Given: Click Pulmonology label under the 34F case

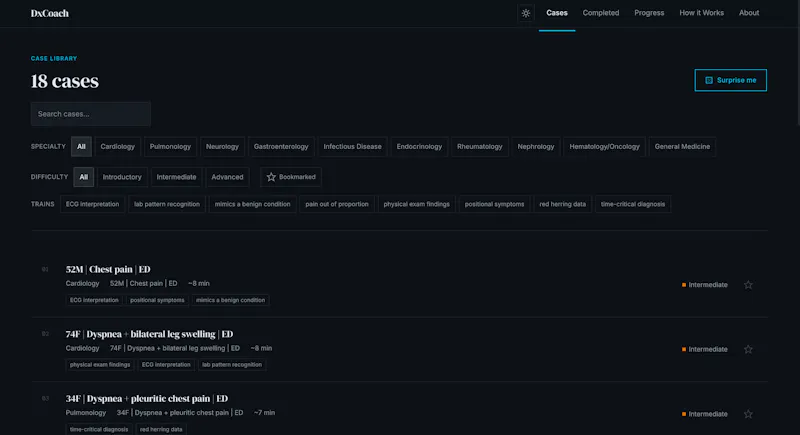Looking at the screenshot, I should click(x=86, y=413).
